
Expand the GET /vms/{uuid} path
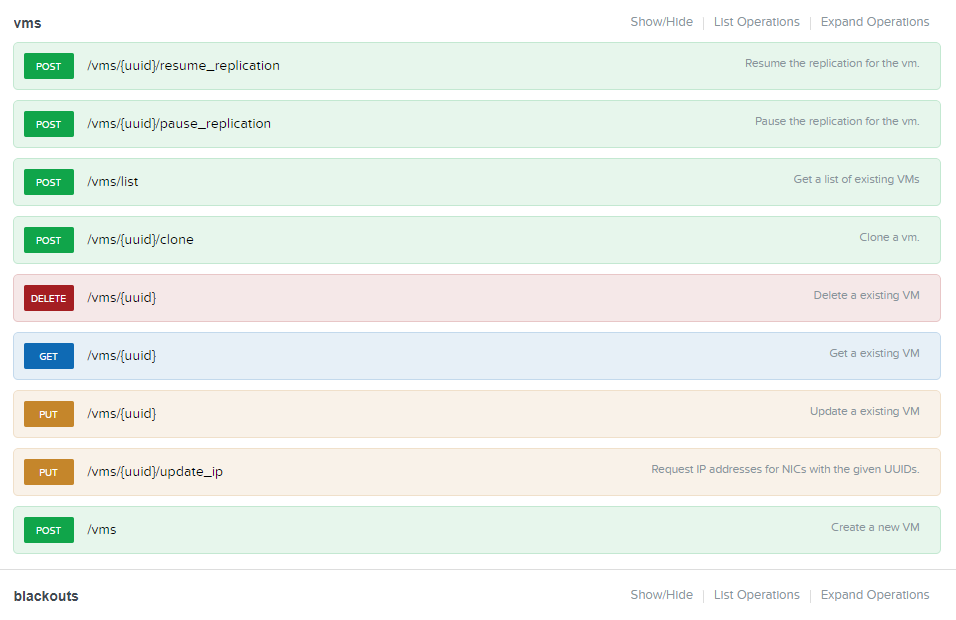coord(121,355)
